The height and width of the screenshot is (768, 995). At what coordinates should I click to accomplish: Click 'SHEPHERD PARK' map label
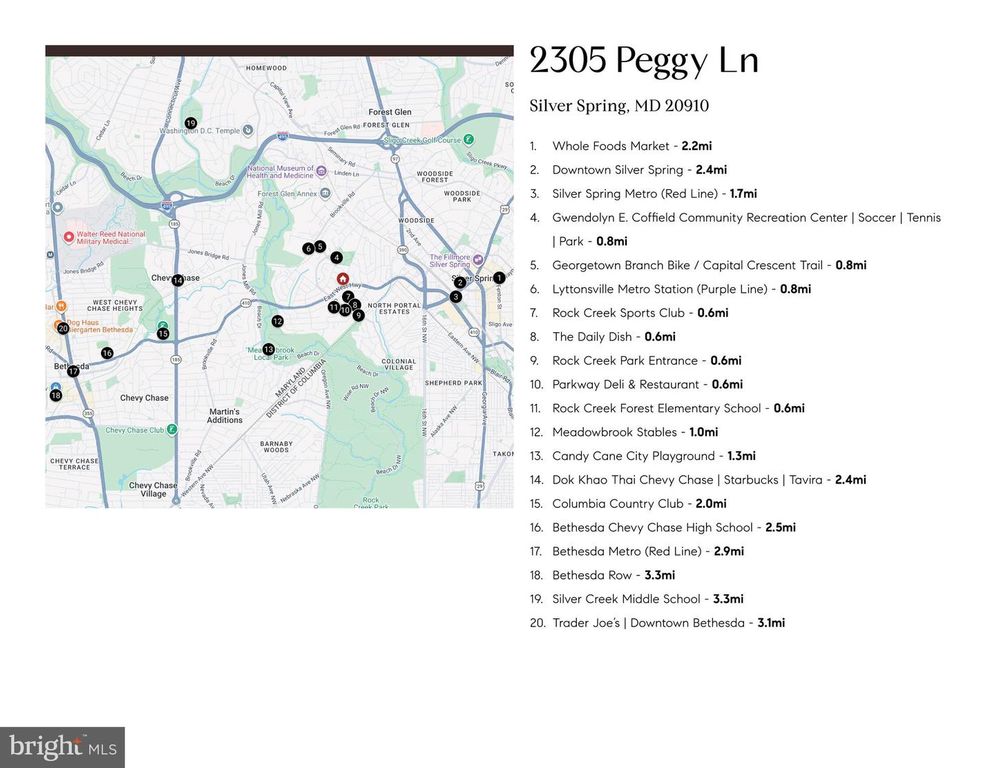454,383
